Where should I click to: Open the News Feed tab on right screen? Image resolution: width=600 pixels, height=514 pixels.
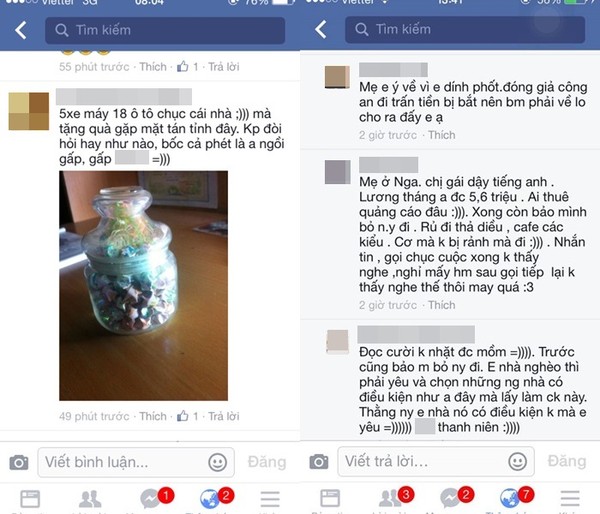(330, 498)
